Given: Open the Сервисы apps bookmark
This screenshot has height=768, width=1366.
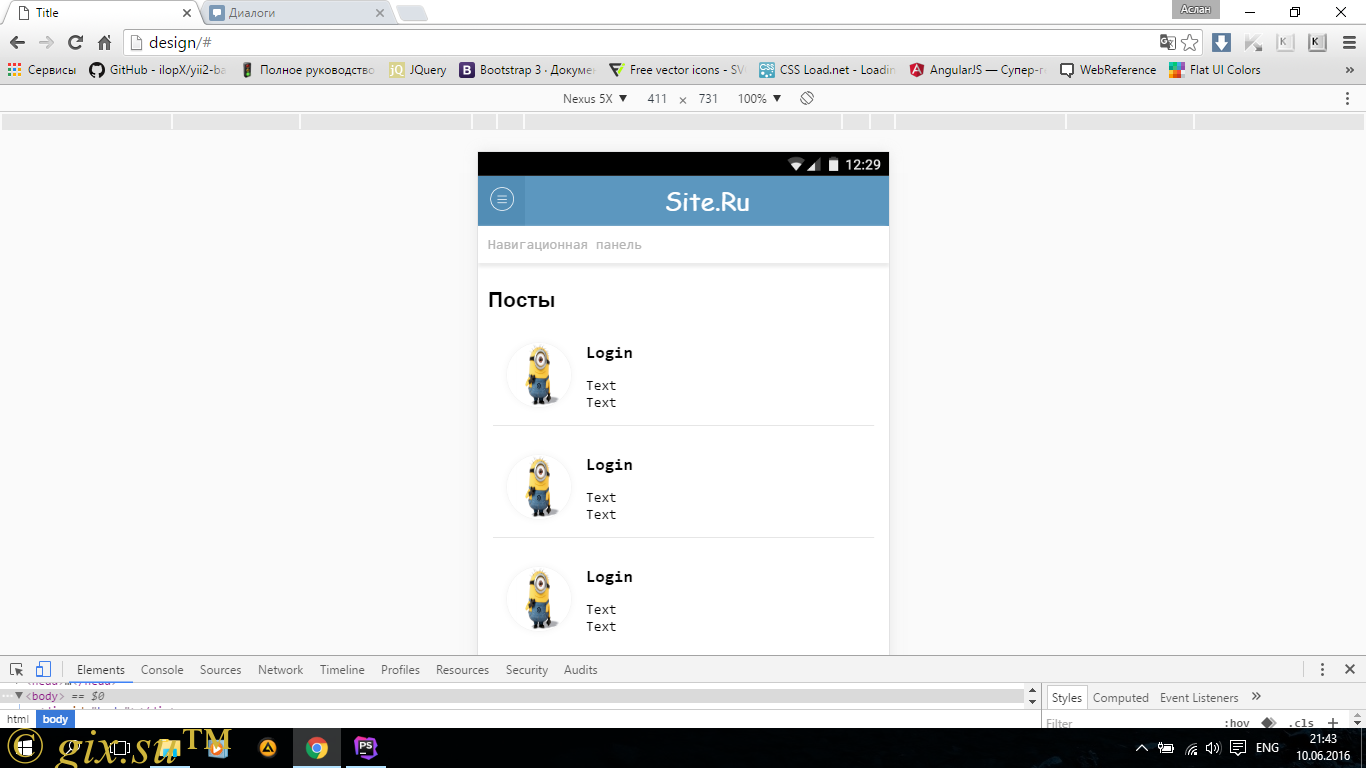Looking at the screenshot, I should [42, 70].
